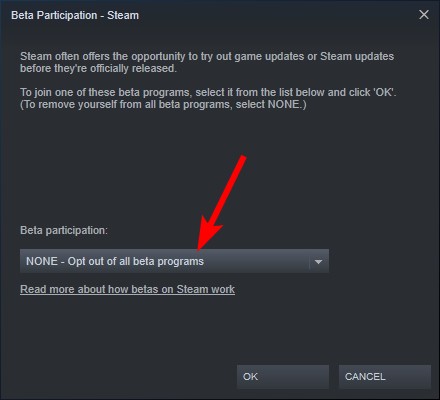Click the line '(To remove yourself from all beta programs'
The image size is (440, 400).
[163, 105]
